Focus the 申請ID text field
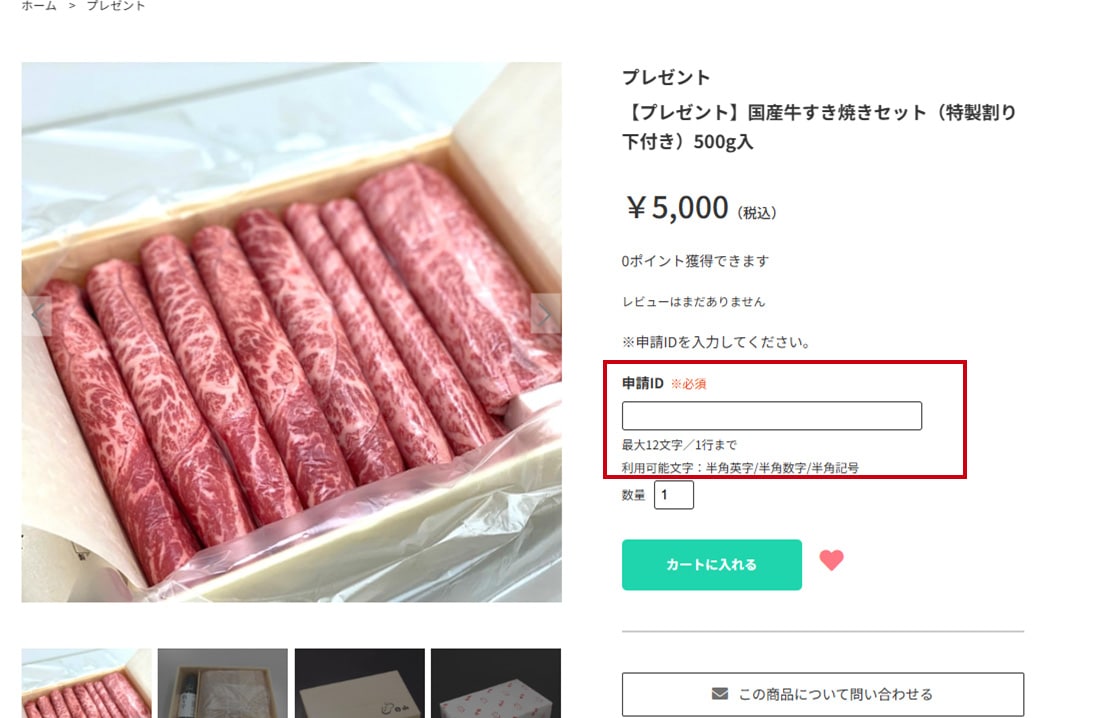1113x718 pixels. tap(771, 416)
